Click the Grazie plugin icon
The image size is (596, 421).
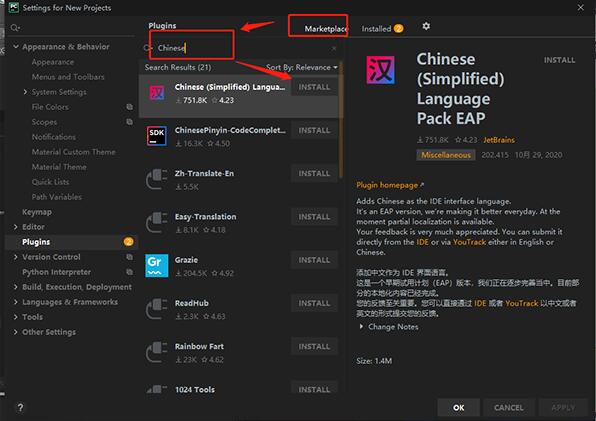[157, 265]
